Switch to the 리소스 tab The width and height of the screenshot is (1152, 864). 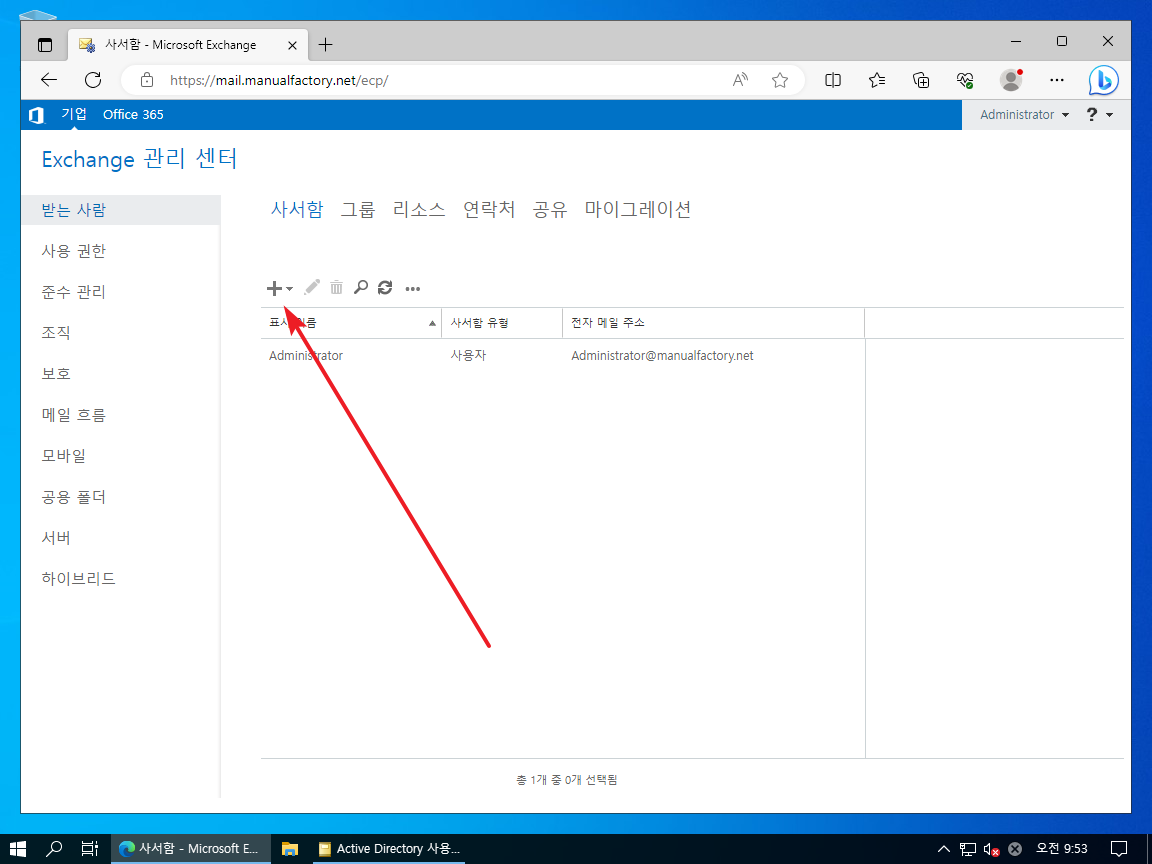(x=419, y=209)
